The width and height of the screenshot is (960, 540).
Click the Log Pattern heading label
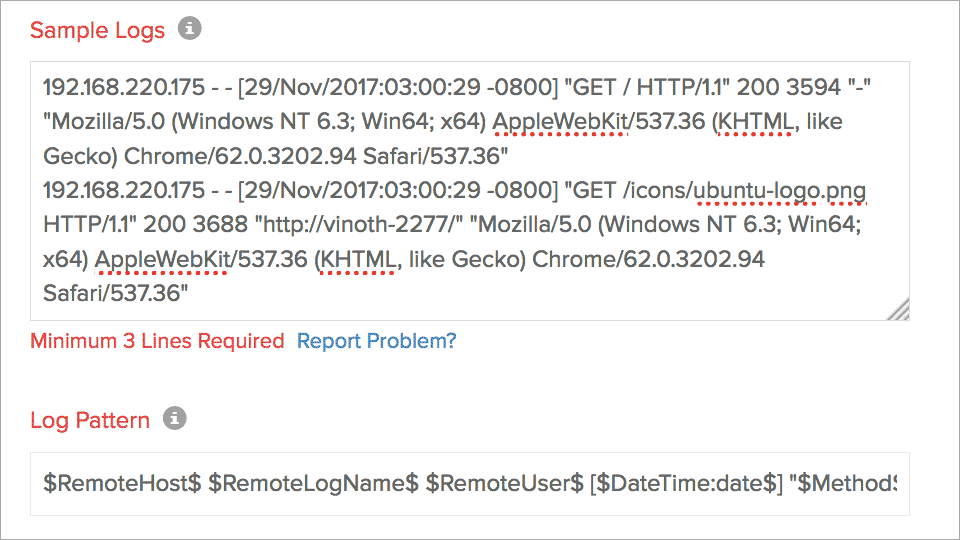[x=90, y=420]
